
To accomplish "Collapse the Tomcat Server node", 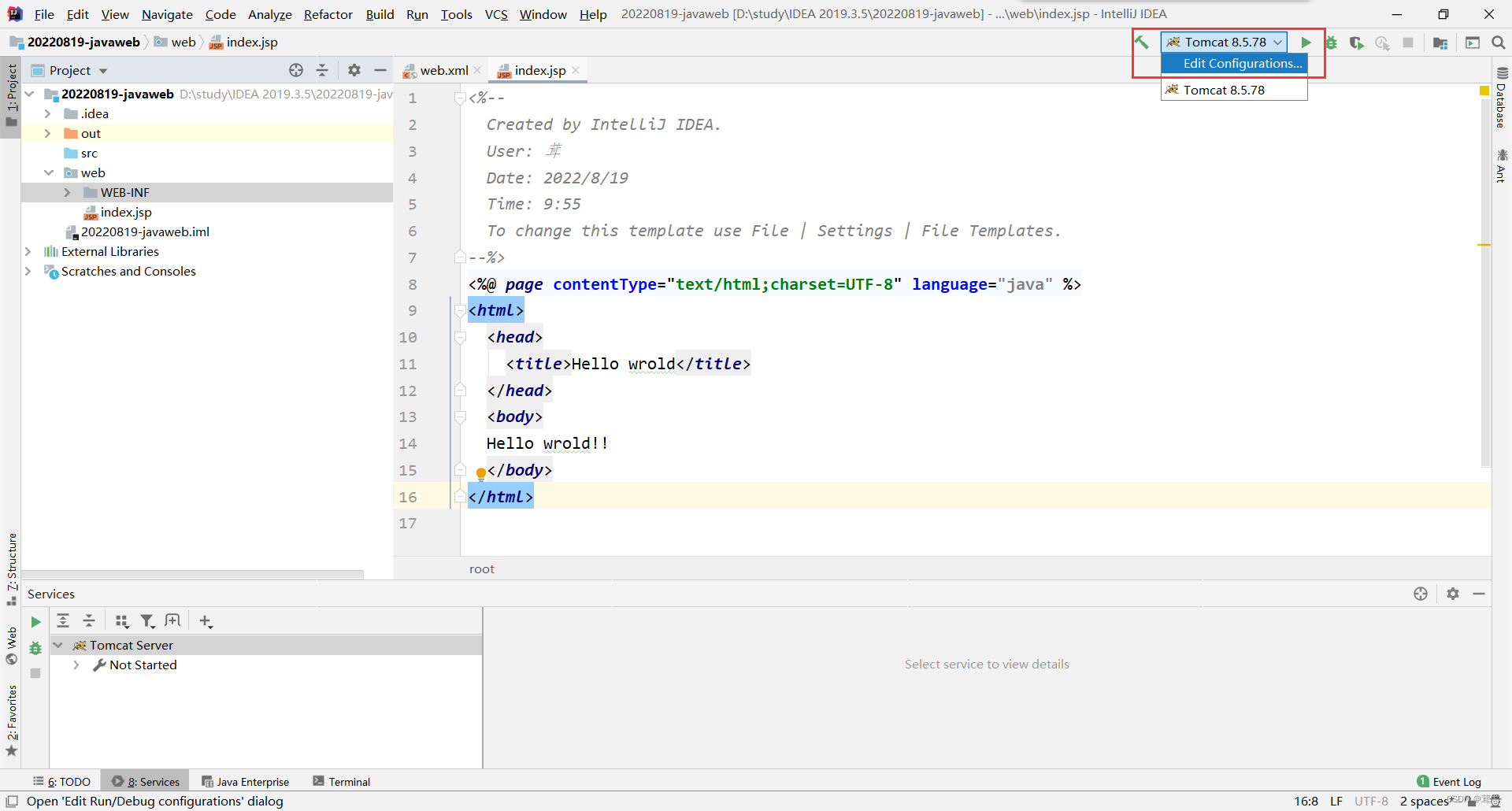I will coord(57,645).
